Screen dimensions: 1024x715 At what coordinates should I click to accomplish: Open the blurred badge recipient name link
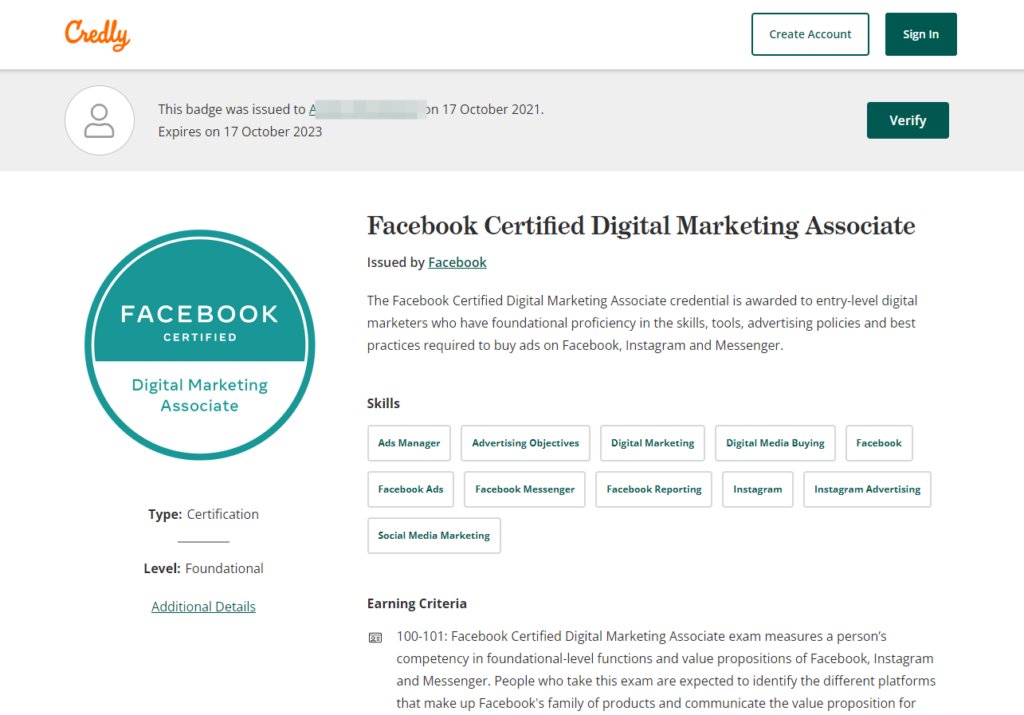point(365,109)
